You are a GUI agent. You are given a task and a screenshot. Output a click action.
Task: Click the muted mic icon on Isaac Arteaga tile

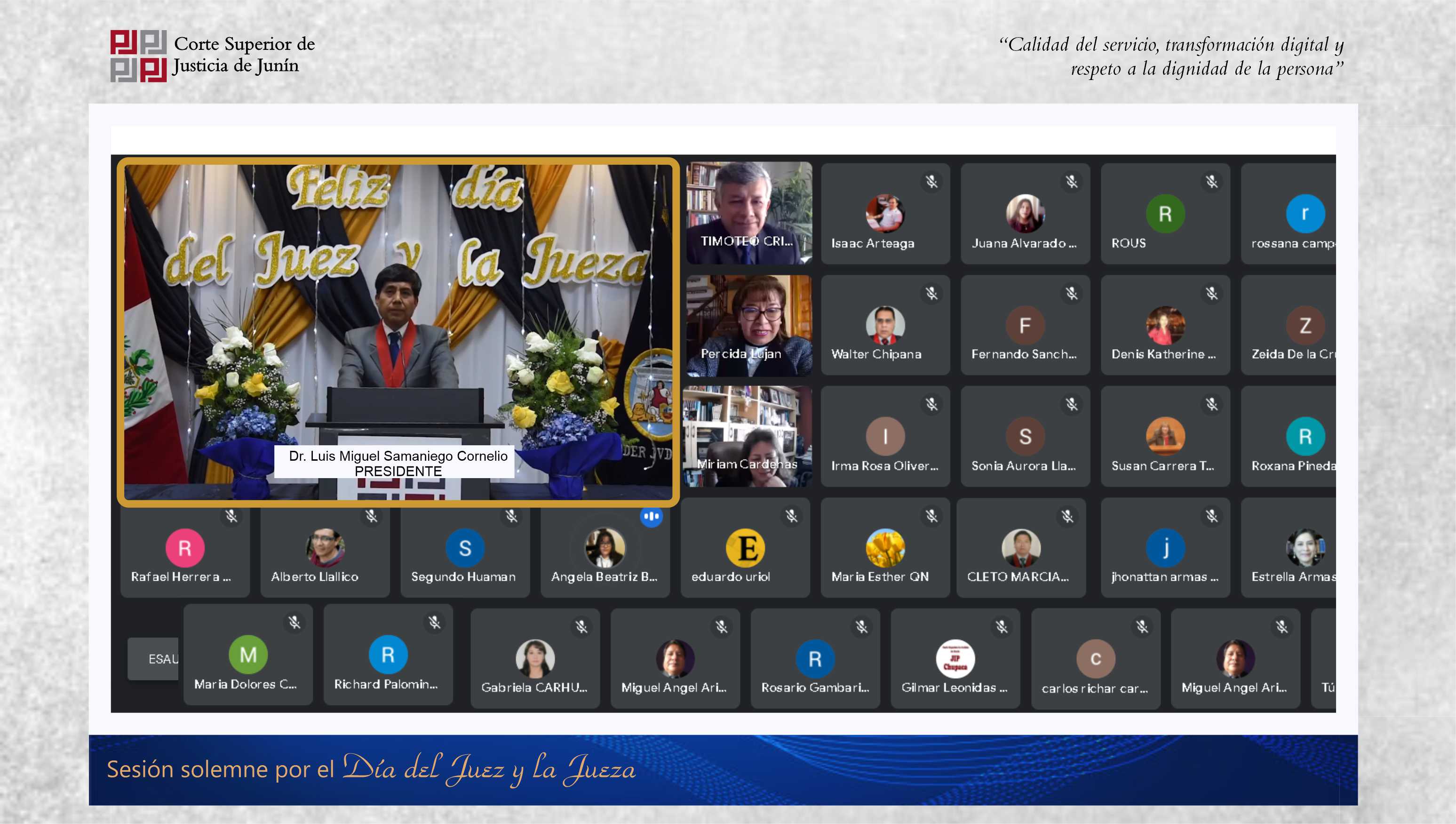[931, 182]
